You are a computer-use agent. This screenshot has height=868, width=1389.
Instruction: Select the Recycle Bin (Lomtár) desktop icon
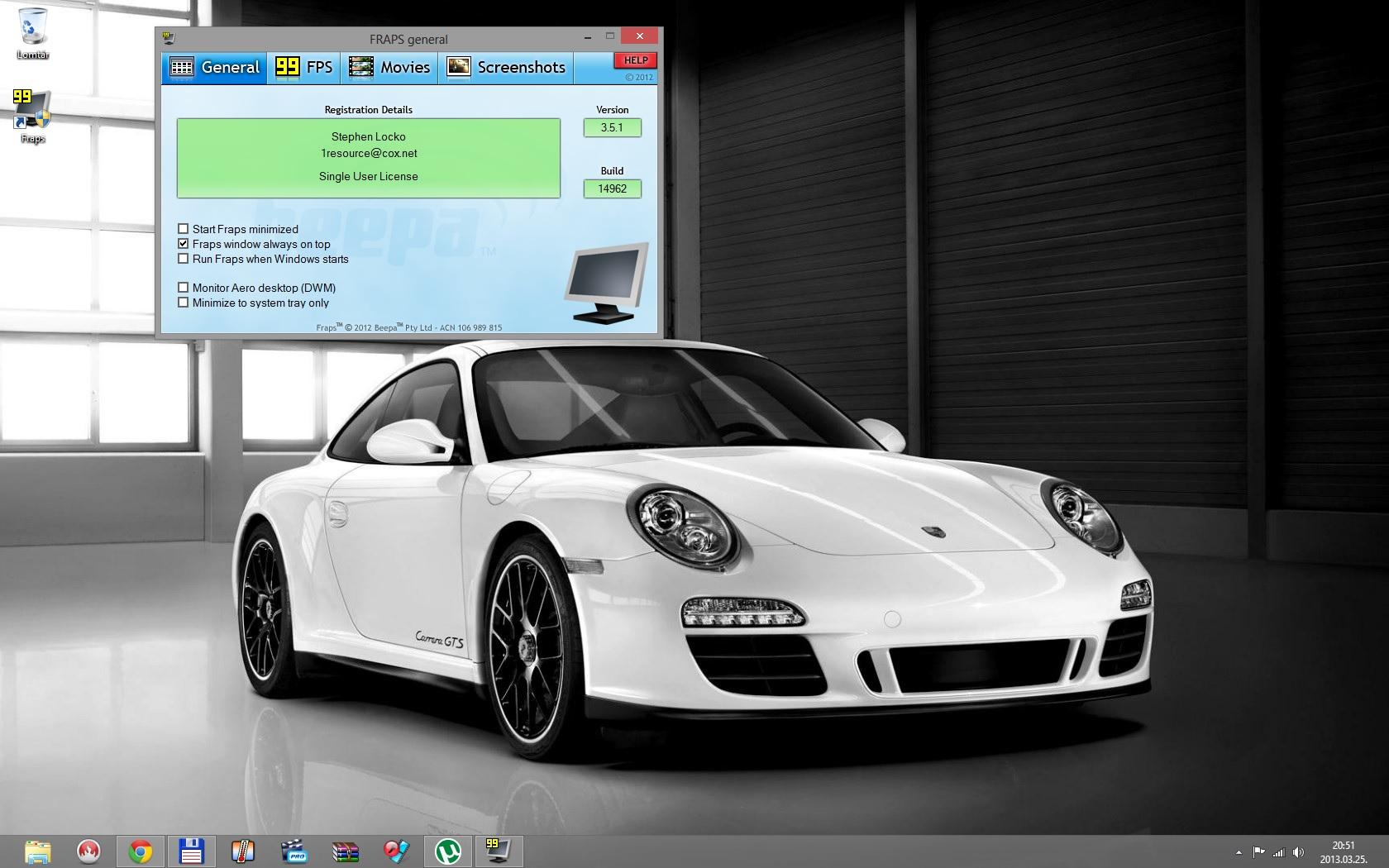click(33, 33)
